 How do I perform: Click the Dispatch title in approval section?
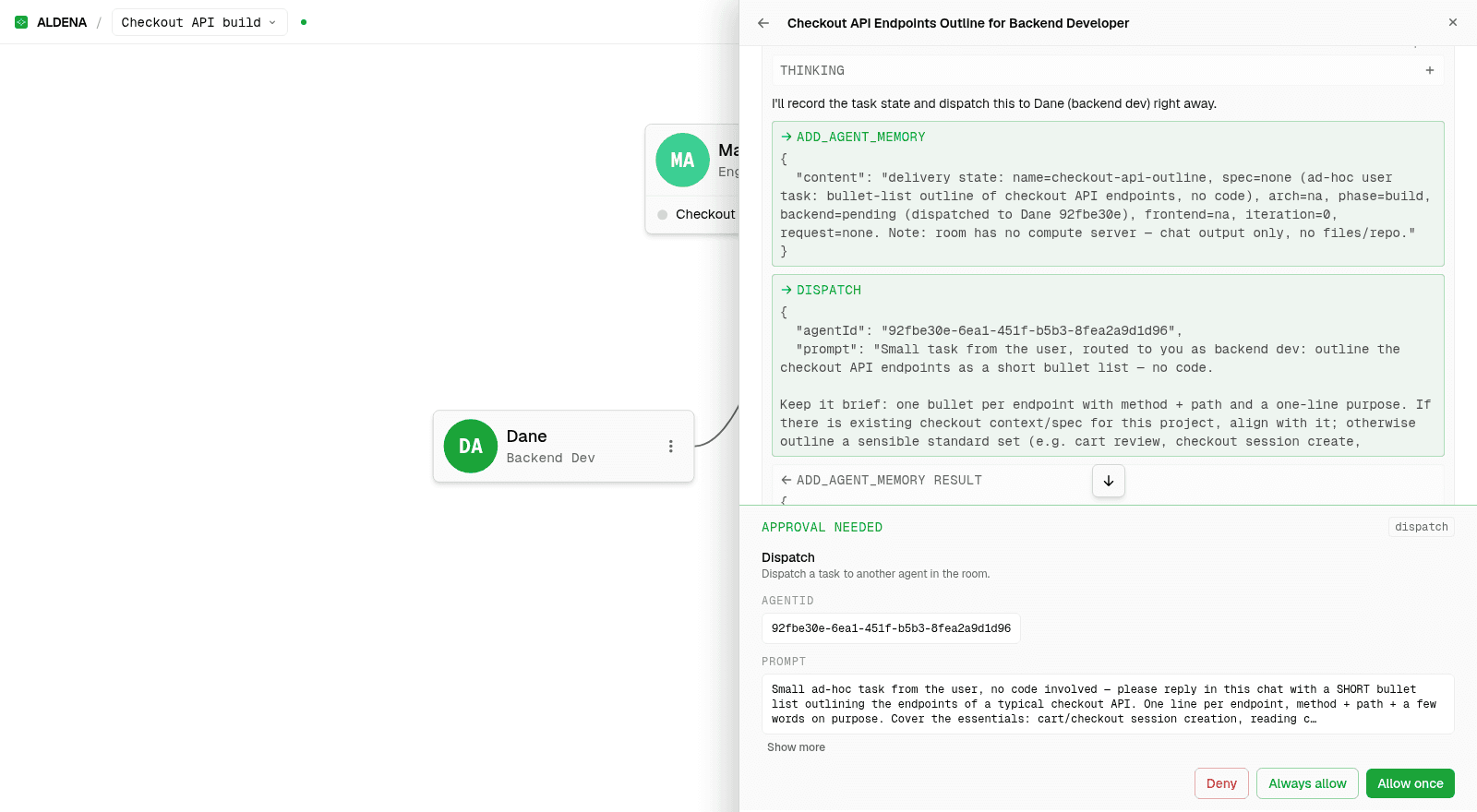(787, 557)
